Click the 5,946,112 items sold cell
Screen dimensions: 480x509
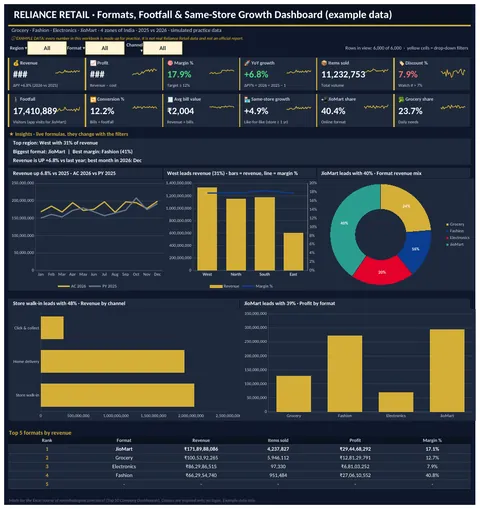[278, 458]
